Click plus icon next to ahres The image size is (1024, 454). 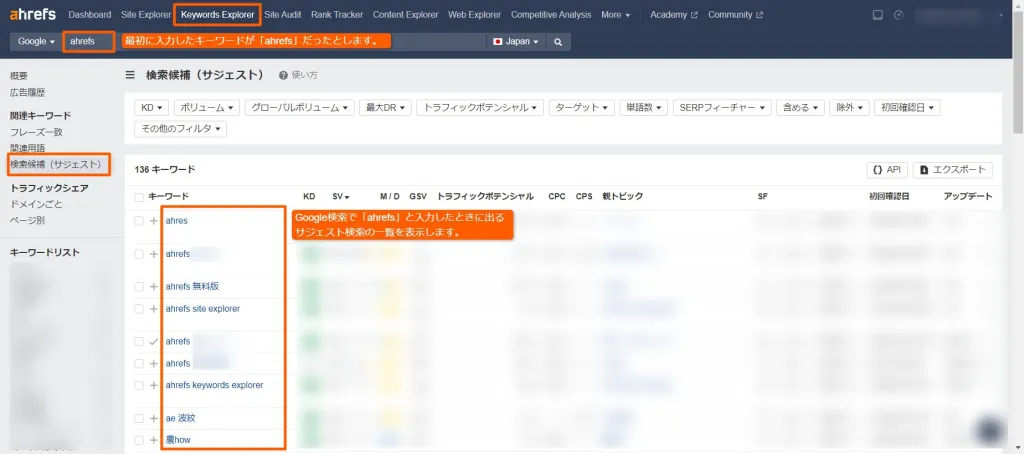point(153,221)
